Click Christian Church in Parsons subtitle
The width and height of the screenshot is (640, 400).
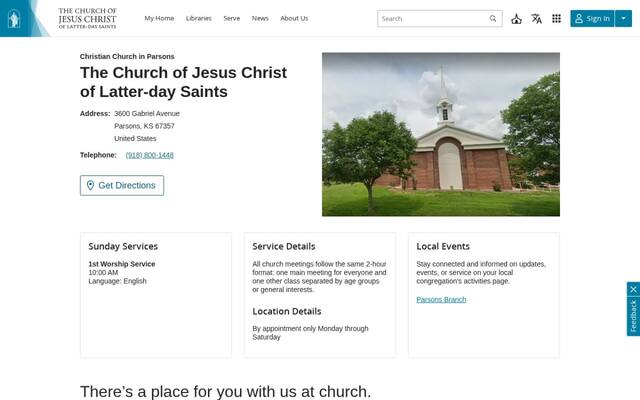point(127,56)
